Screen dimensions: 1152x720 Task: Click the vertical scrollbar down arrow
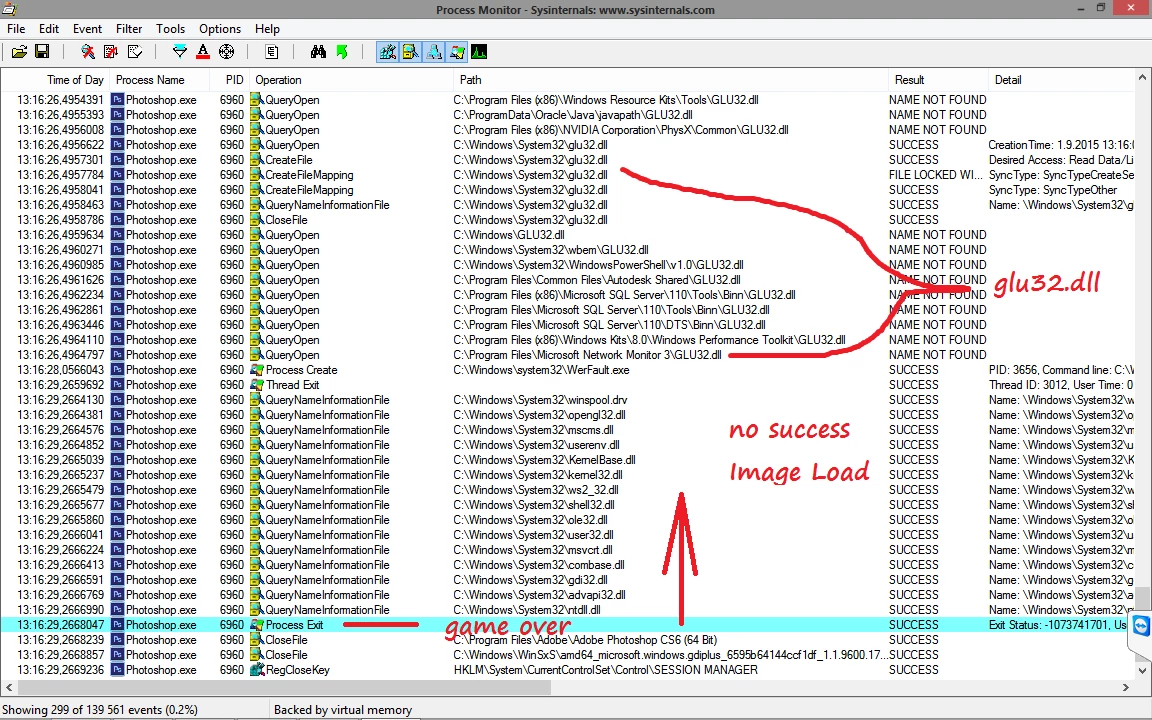point(1142,670)
